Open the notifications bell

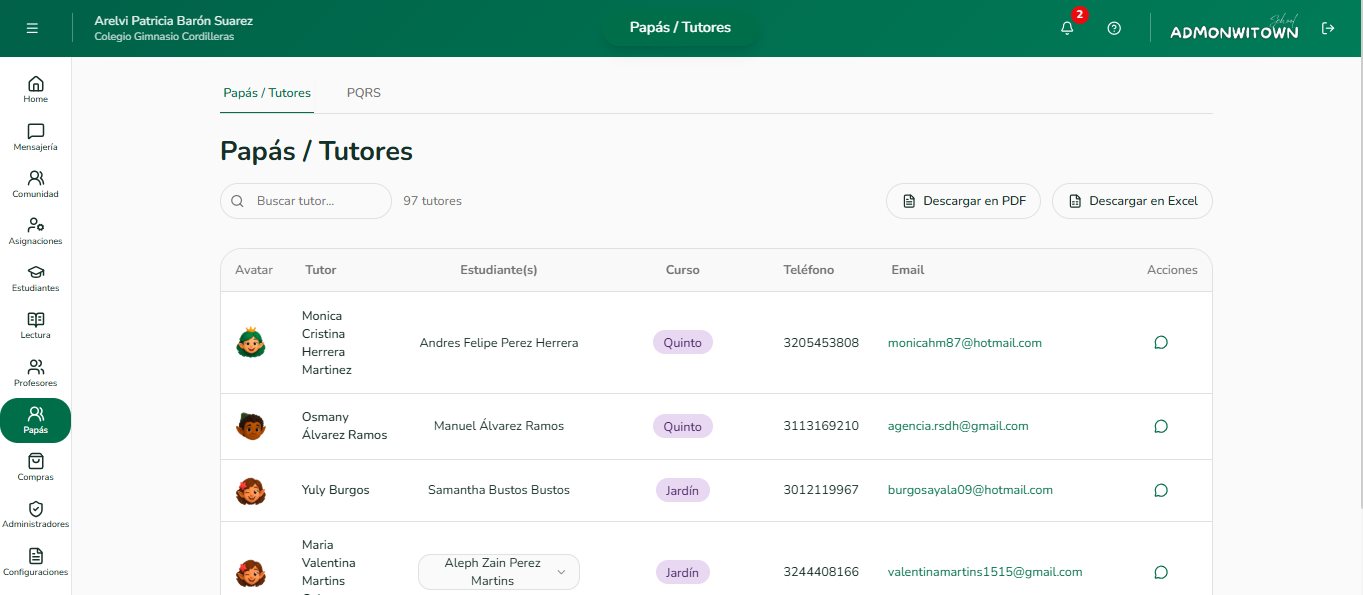(1068, 28)
